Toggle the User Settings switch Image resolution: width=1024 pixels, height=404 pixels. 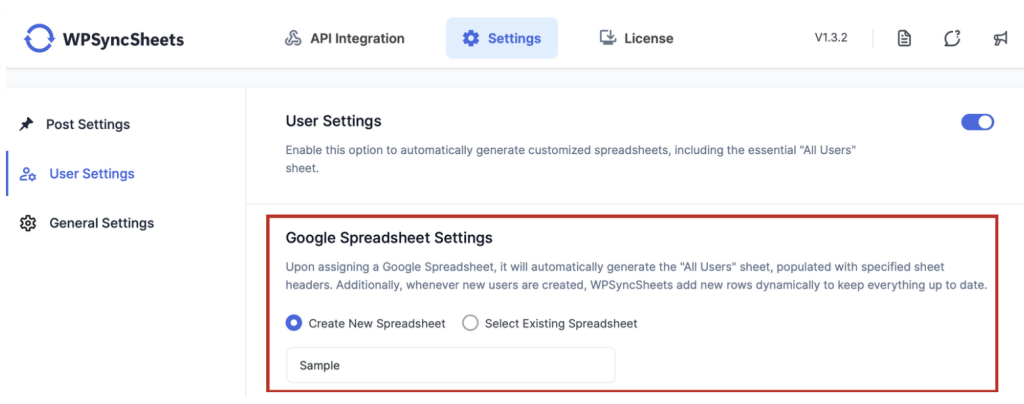pos(977,122)
